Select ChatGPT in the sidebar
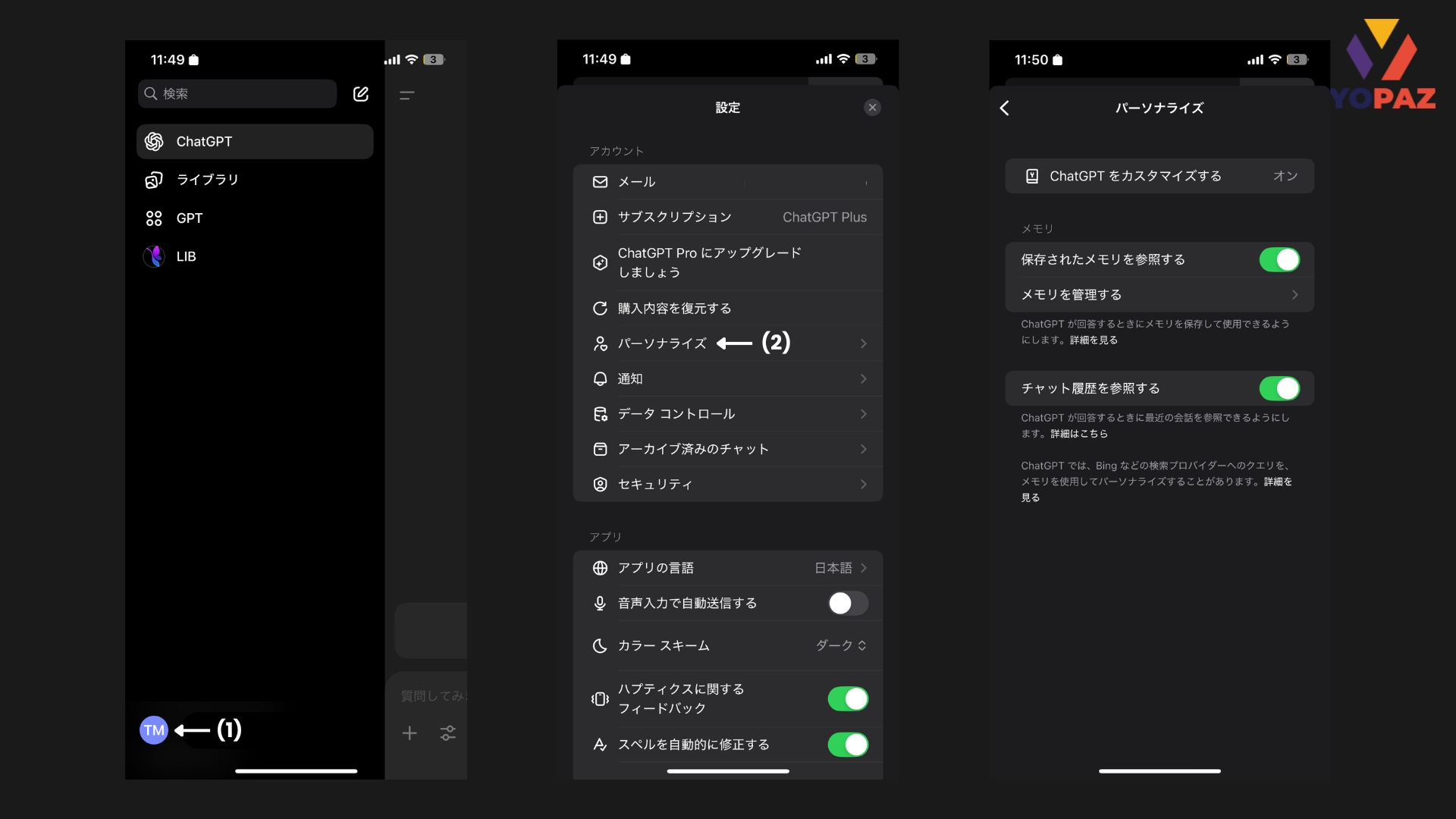Screen dimensions: 1456x819 (x=255, y=141)
